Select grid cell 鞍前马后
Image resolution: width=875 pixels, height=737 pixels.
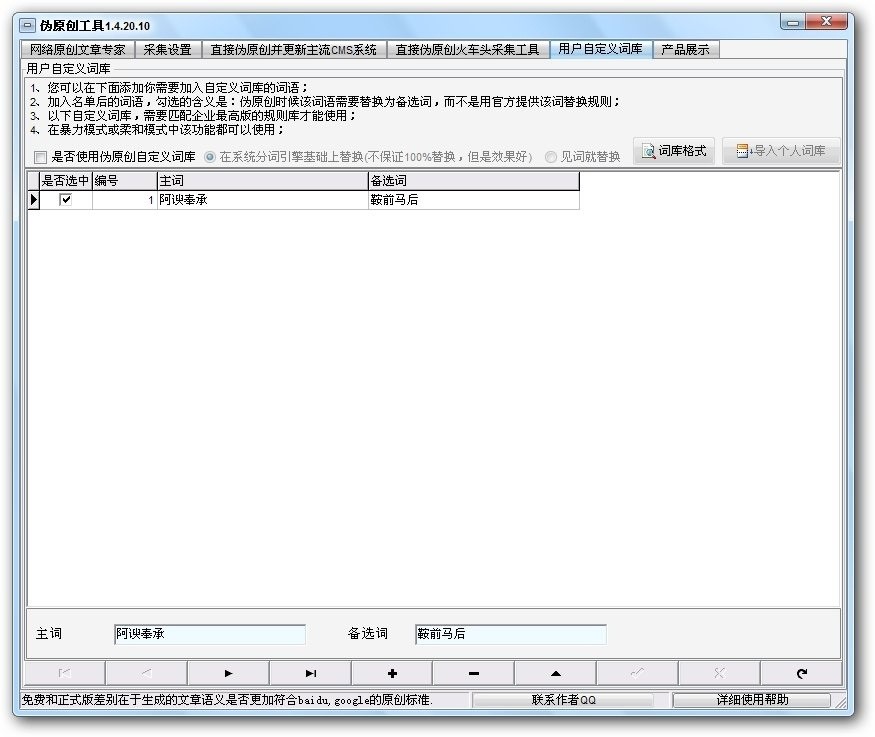click(x=474, y=200)
